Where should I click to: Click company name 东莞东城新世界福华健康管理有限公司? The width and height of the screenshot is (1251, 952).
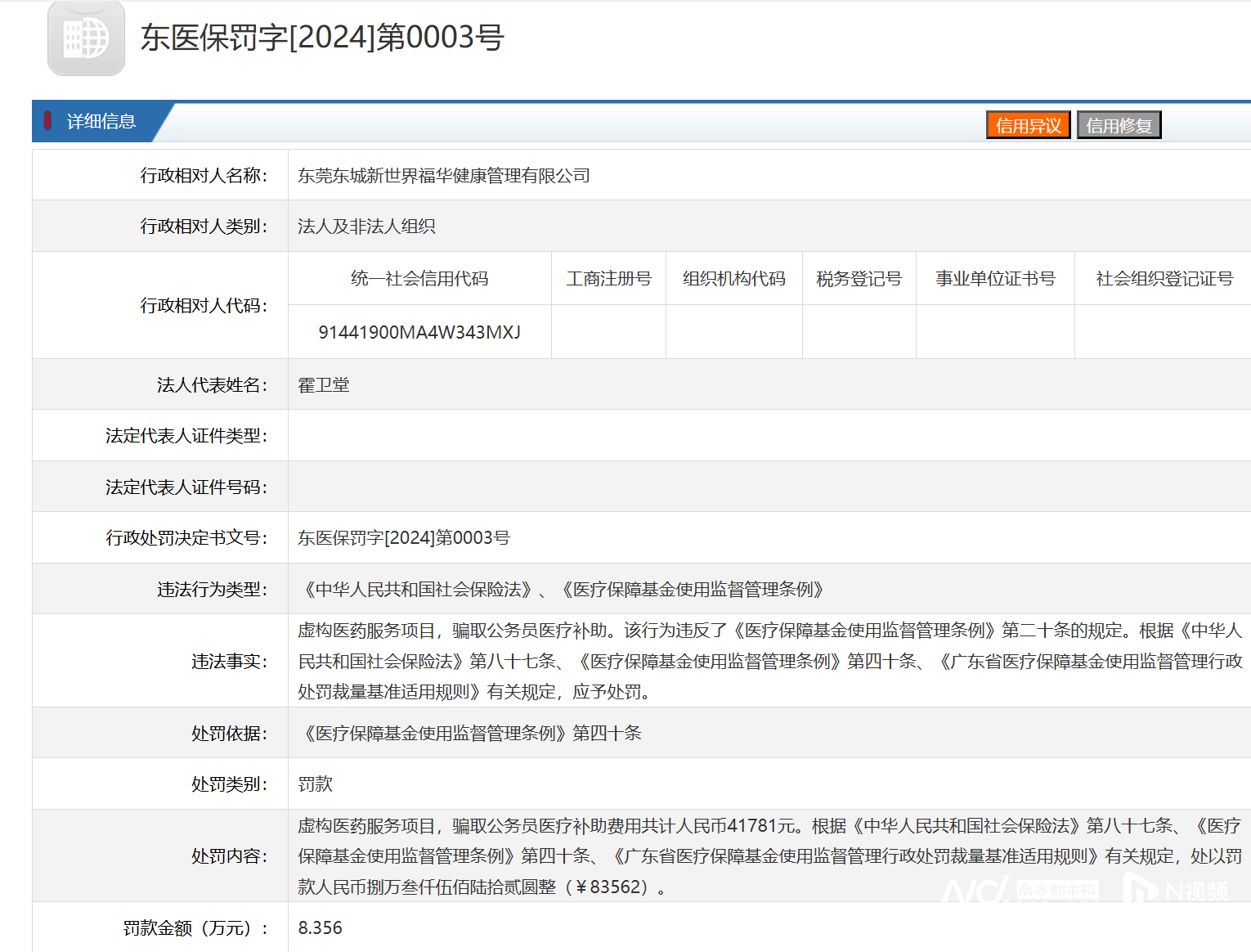coord(443,176)
